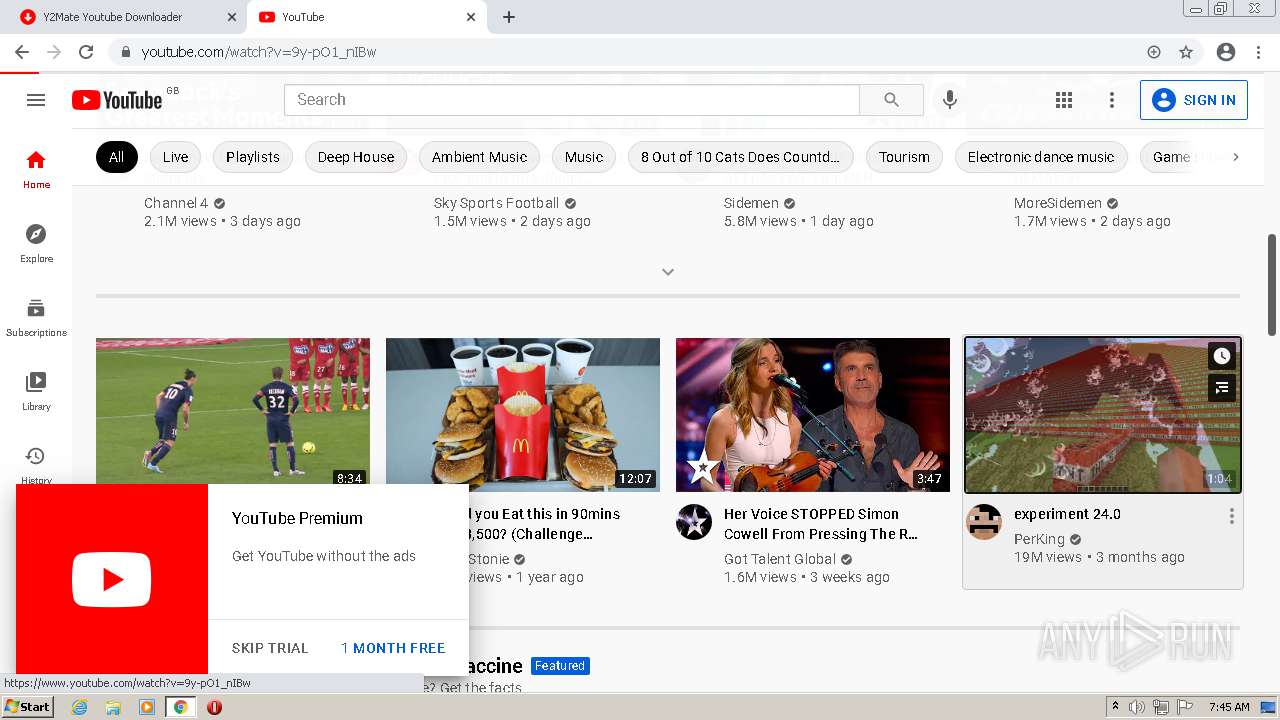Screen dimensions: 1280x720
Task: Open the Got Talent Global channel name
Action: 780,559
